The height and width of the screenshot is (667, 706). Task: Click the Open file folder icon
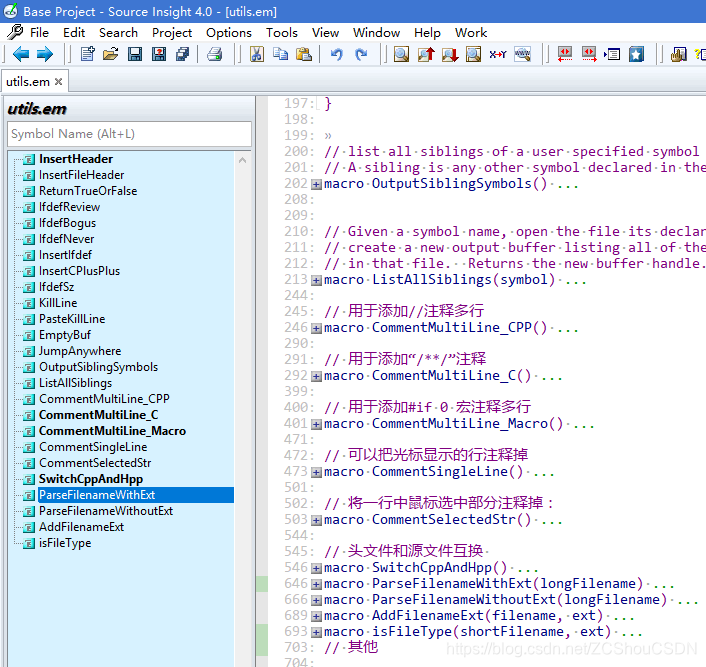(x=111, y=54)
